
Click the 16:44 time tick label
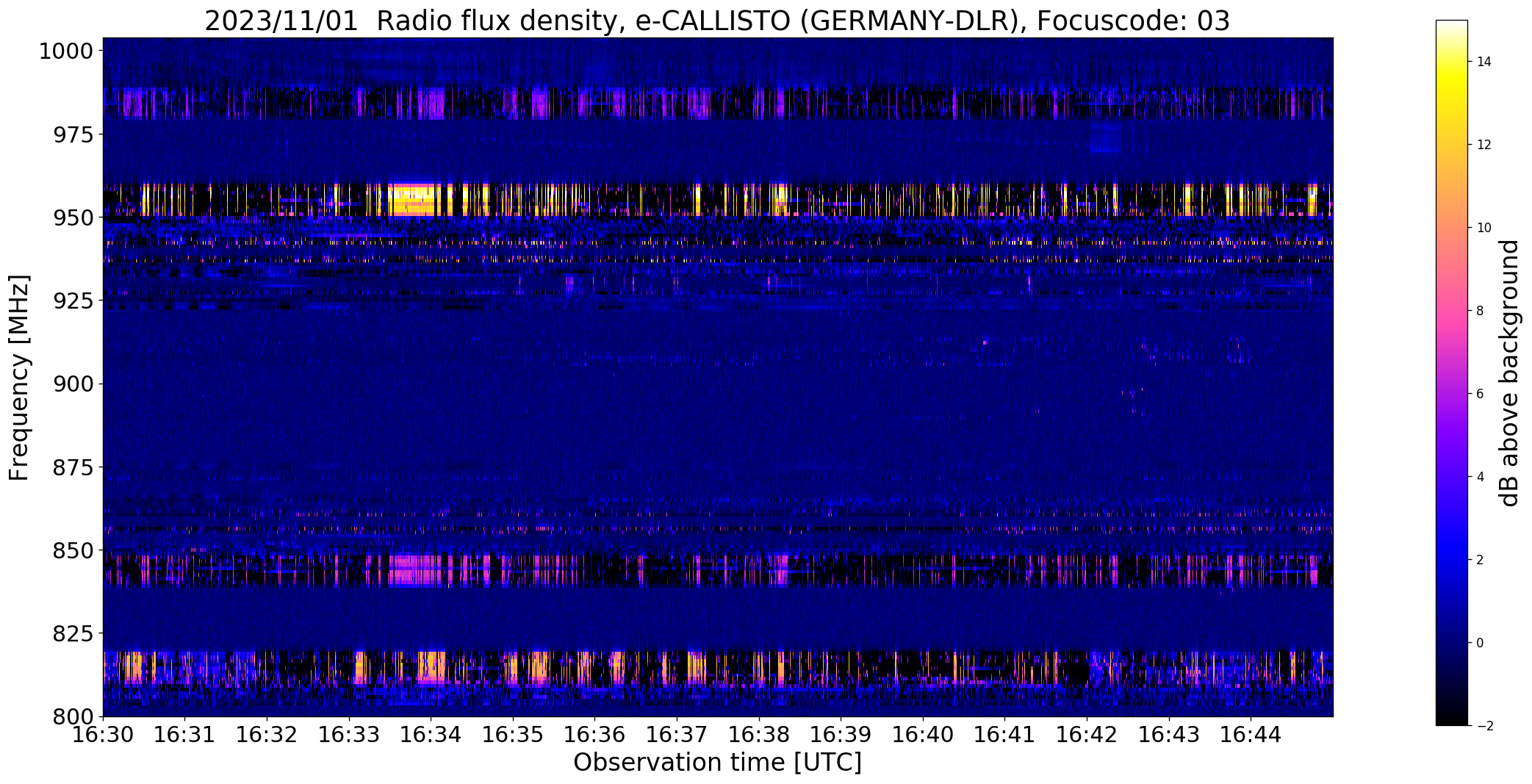coord(1251,735)
